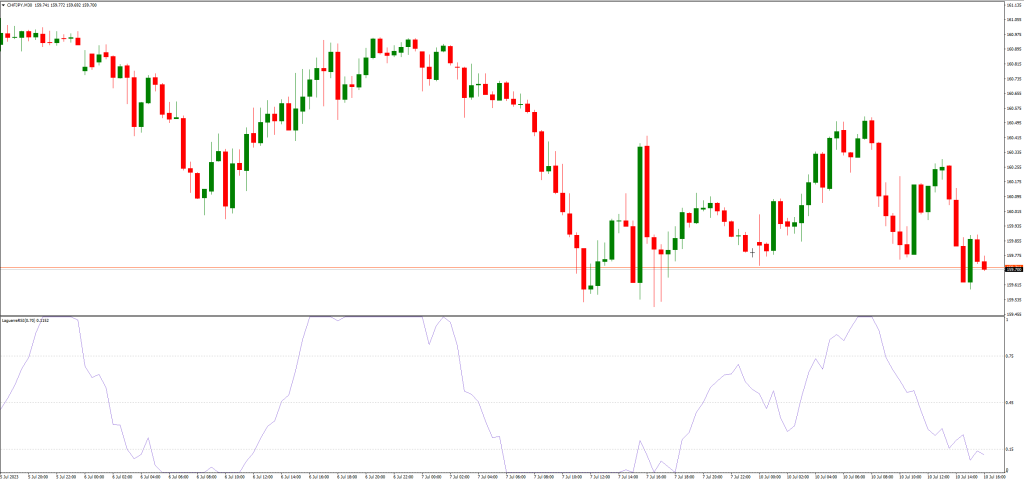Select the 0.15 level on indicator scale
1024x481 pixels.
[1008, 449]
